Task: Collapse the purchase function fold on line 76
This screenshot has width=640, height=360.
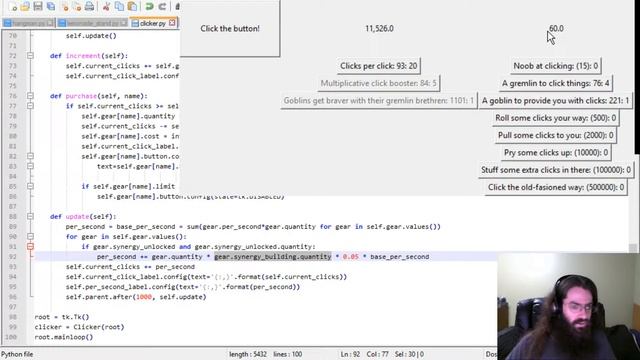Action: (x=31, y=96)
